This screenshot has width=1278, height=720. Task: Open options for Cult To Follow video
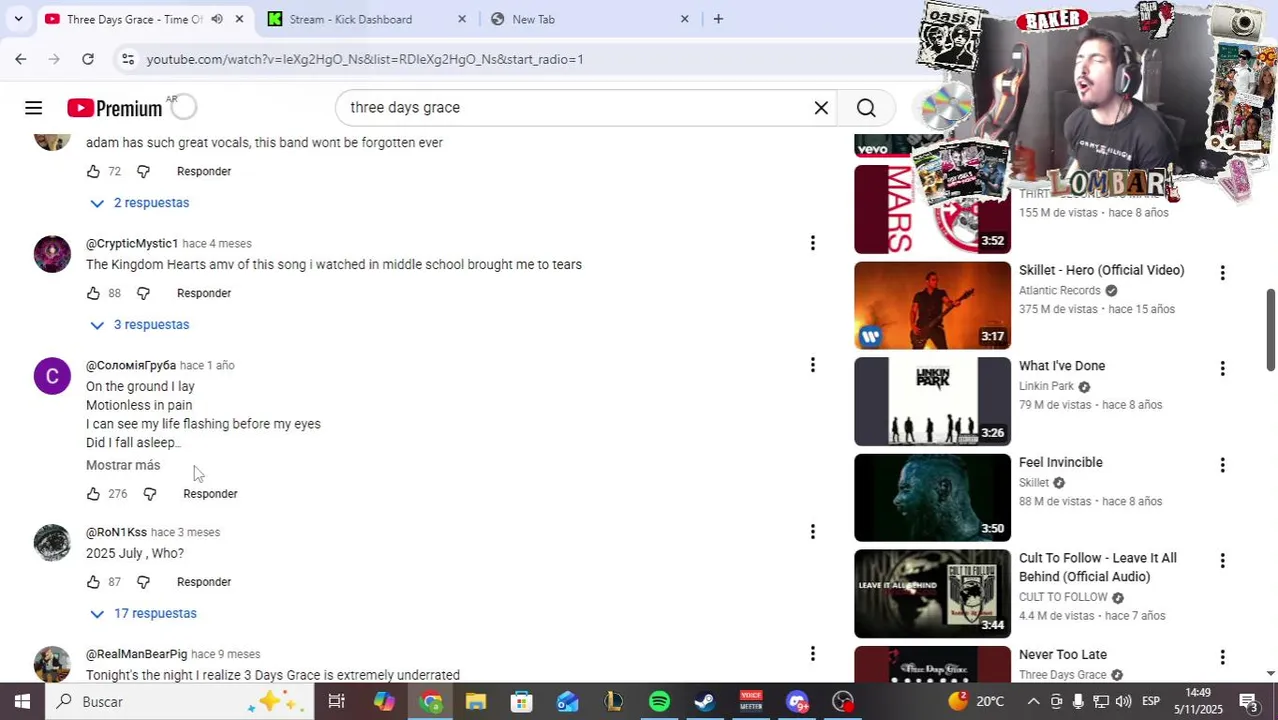pyautogui.click(x=1222, y=561)
